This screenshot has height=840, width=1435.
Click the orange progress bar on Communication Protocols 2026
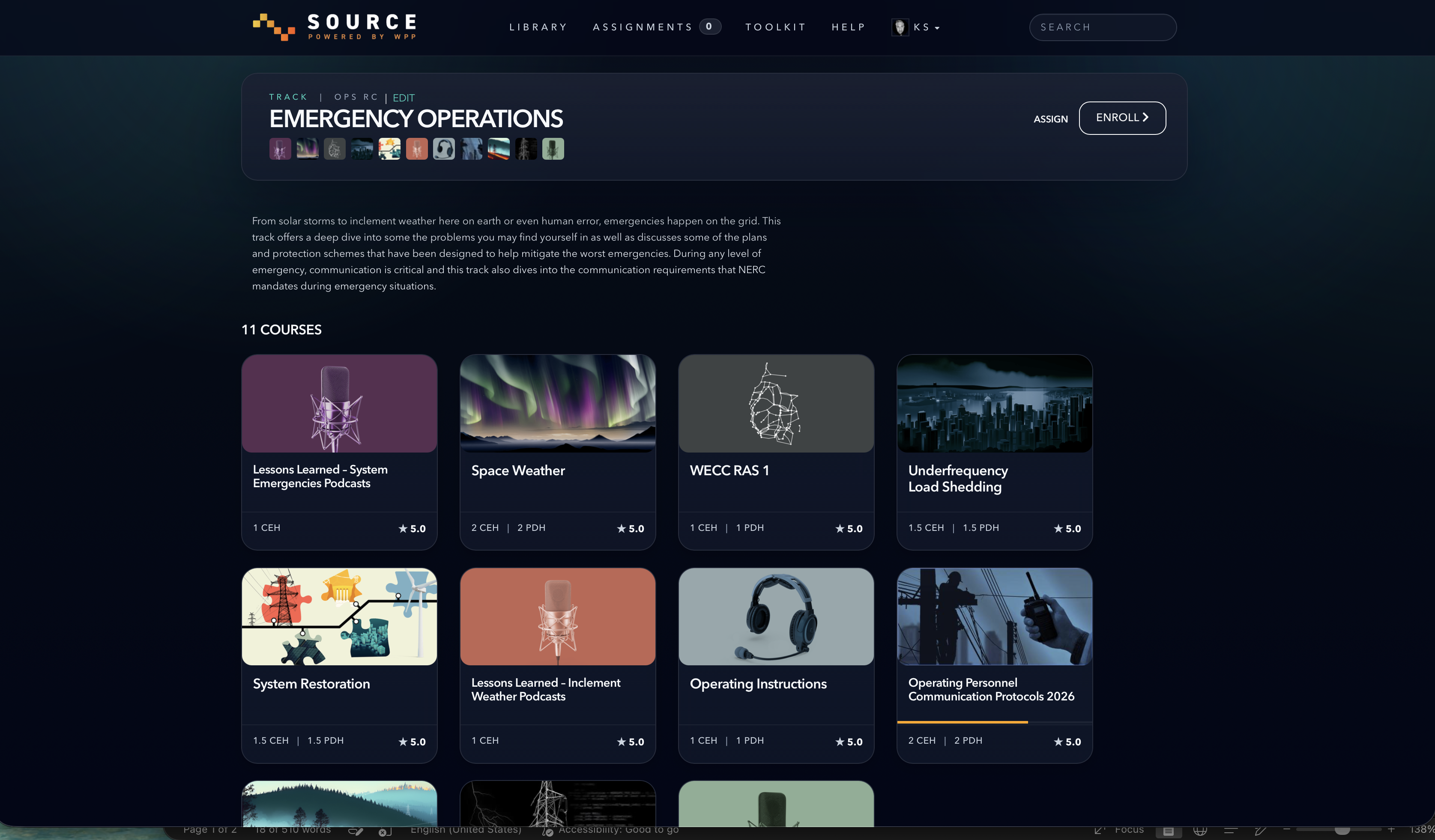coord(963,722)
